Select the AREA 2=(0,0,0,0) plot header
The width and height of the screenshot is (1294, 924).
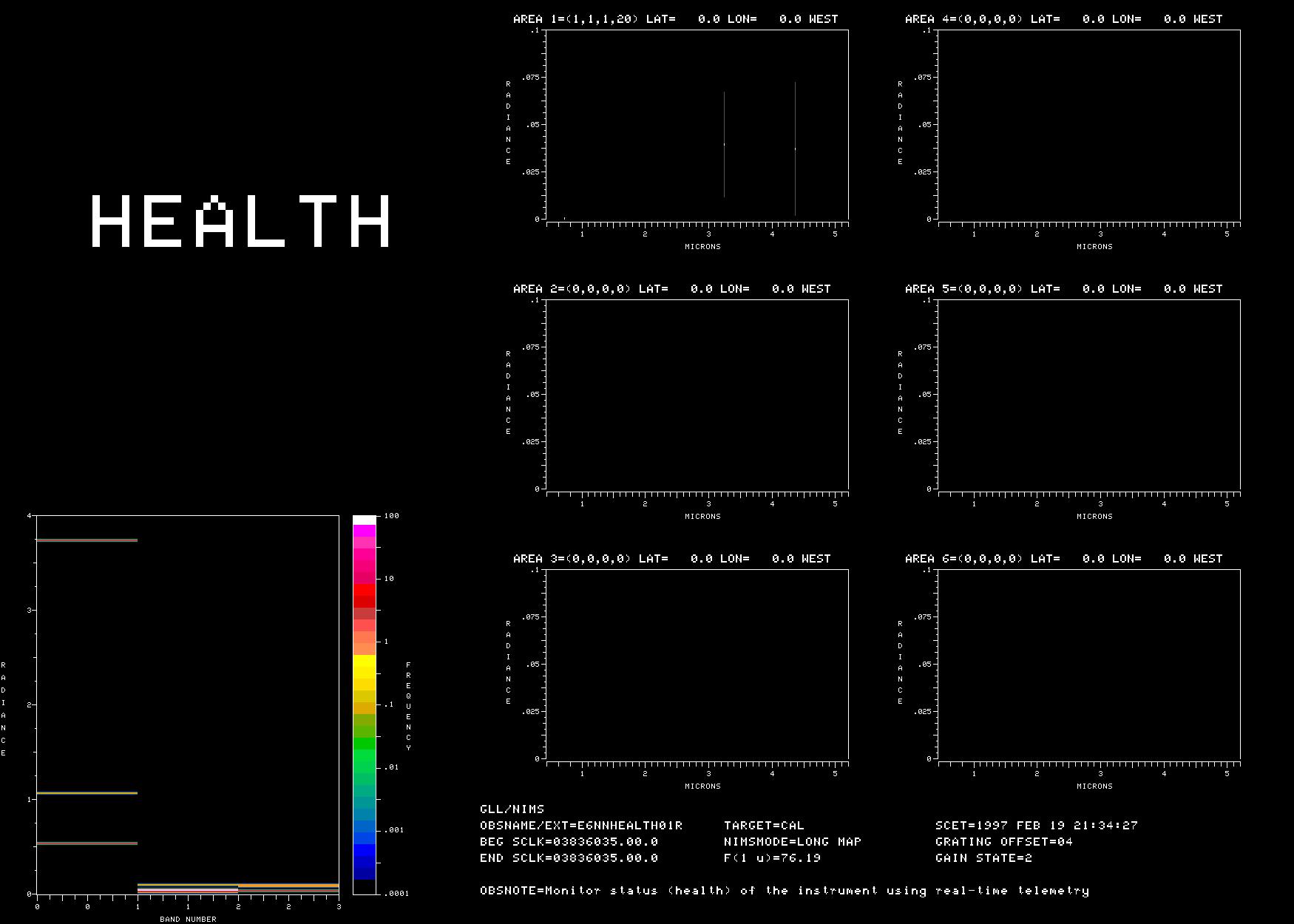tap(672, 289)
